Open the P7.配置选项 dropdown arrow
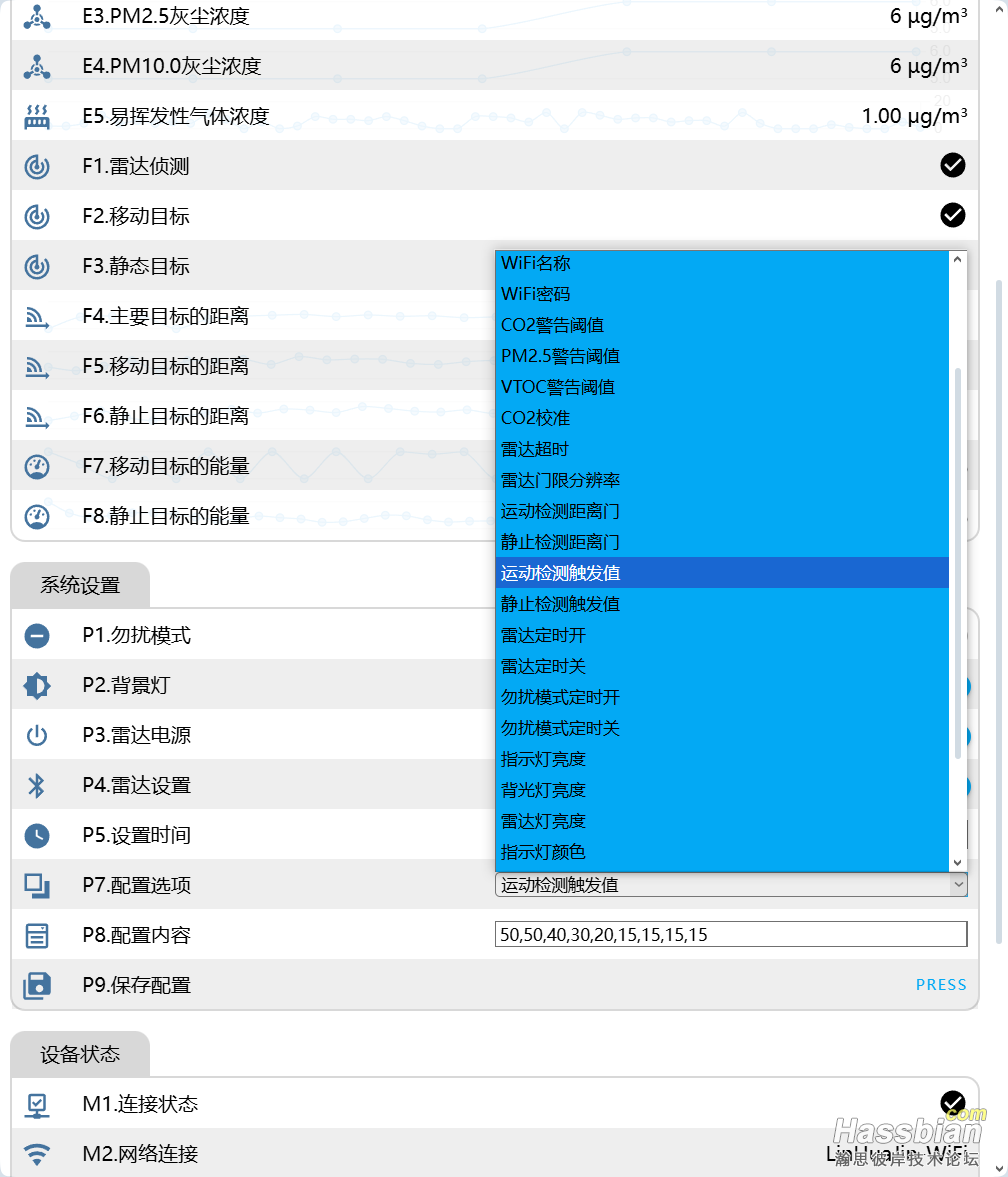This screenshot has height=1177, width=1008. click(958, 885)
